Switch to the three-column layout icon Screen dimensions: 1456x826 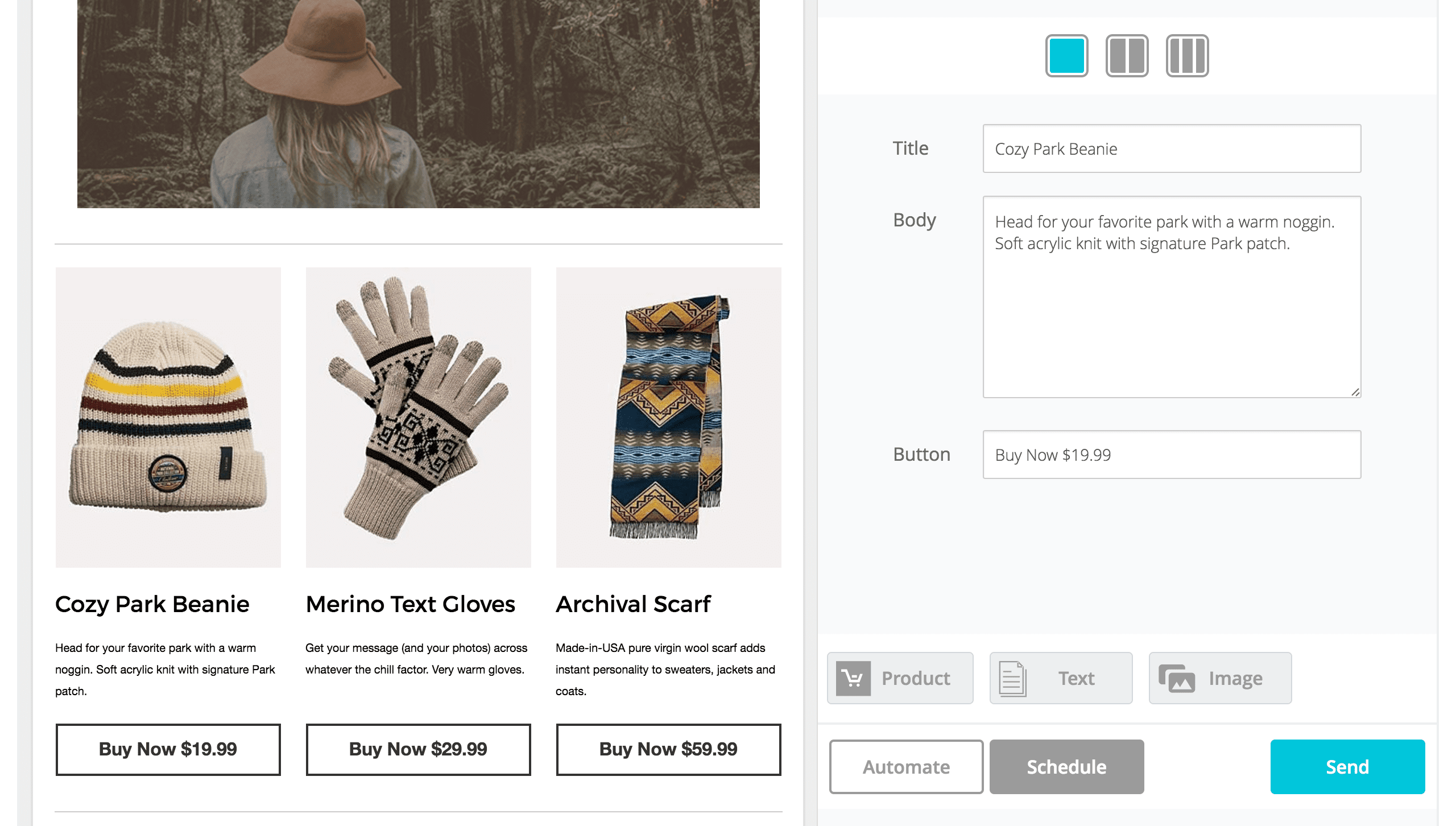[x=1187, y=56]
